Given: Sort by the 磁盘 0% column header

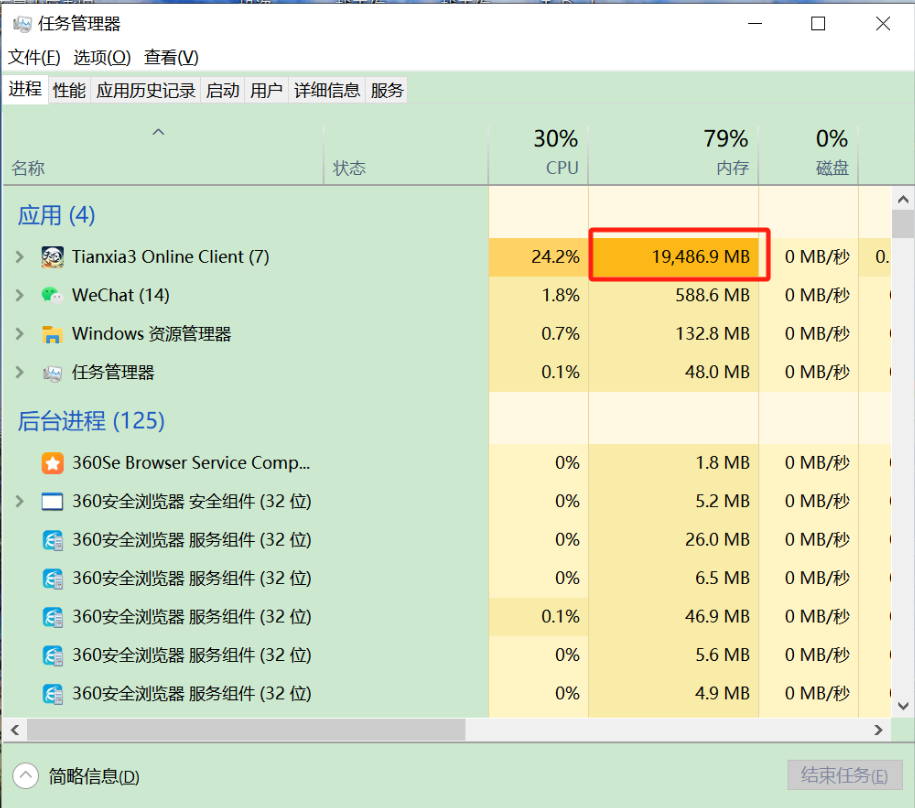Looking at the screenshot, I should (808, 155).
